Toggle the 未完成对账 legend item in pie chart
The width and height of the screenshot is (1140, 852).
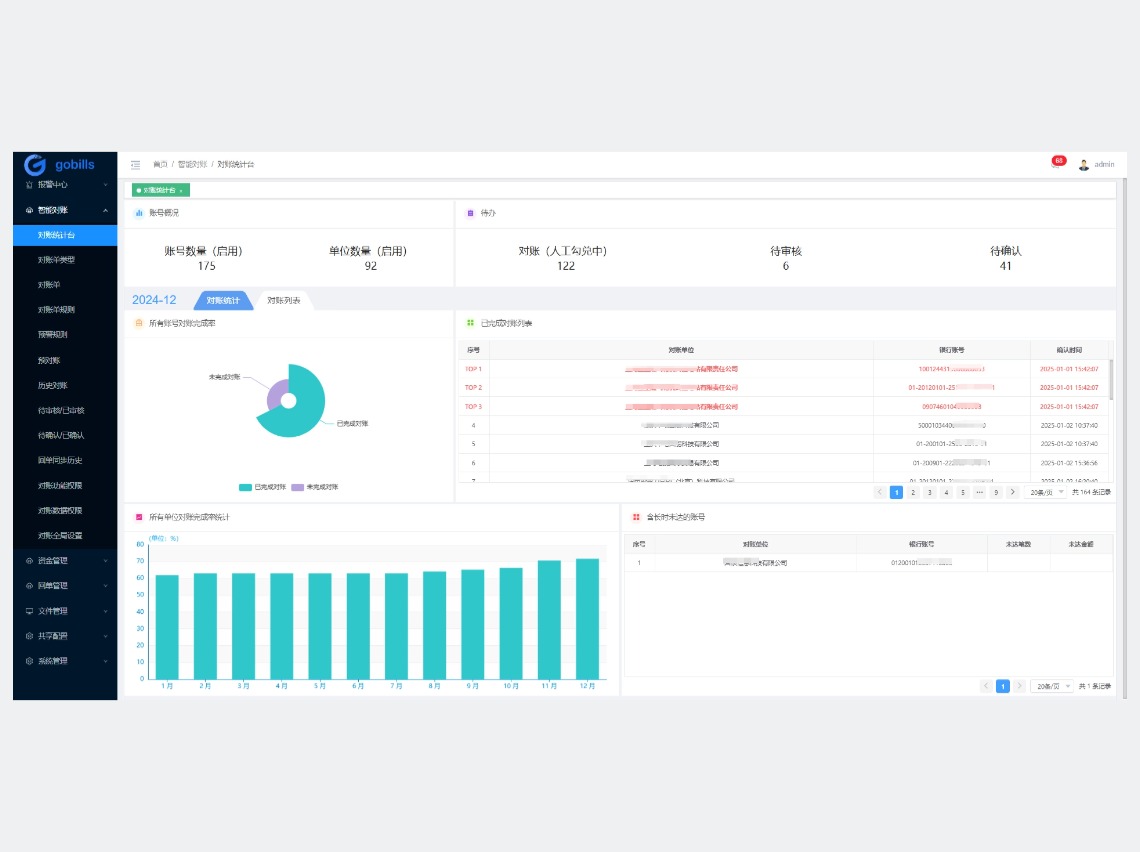click(315, 487)
